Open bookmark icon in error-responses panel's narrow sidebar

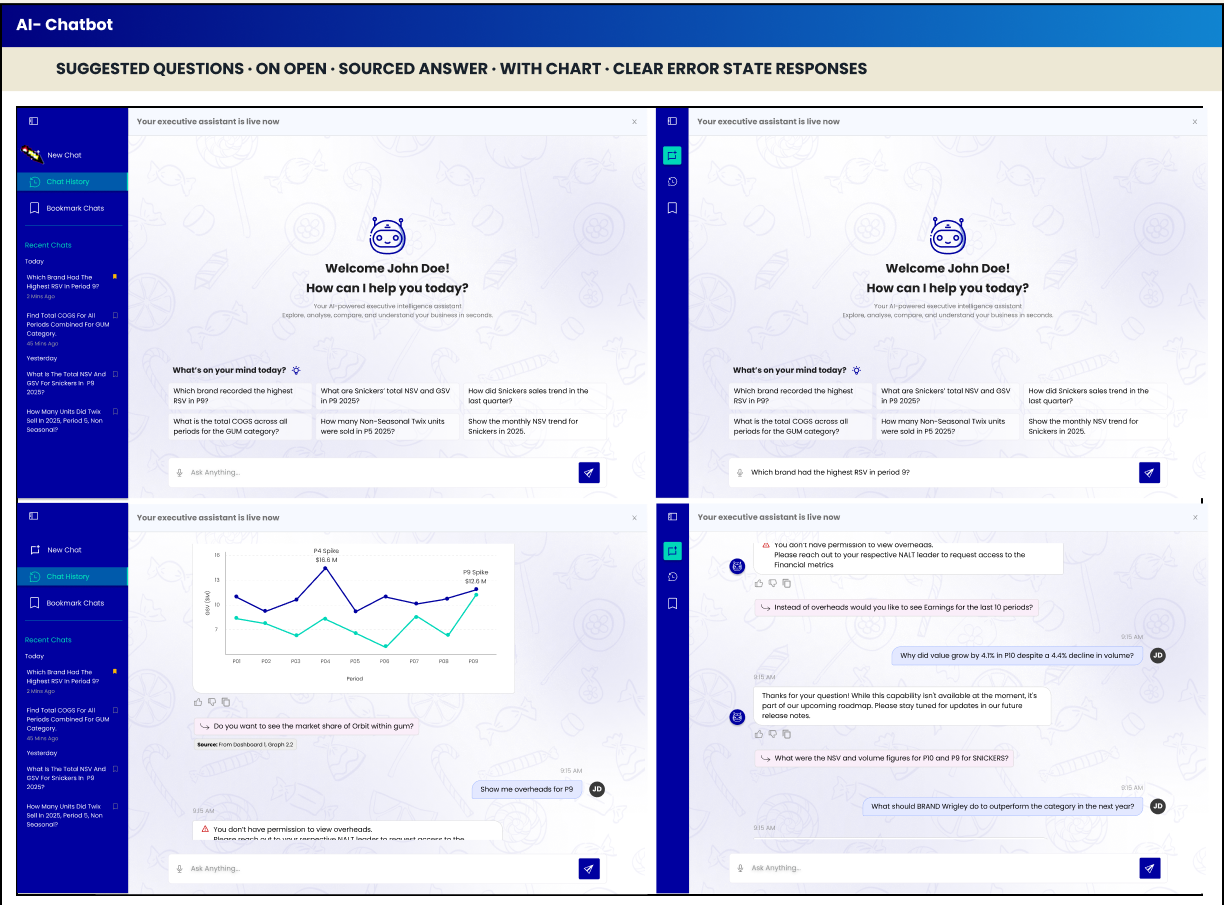coord(672,603)
